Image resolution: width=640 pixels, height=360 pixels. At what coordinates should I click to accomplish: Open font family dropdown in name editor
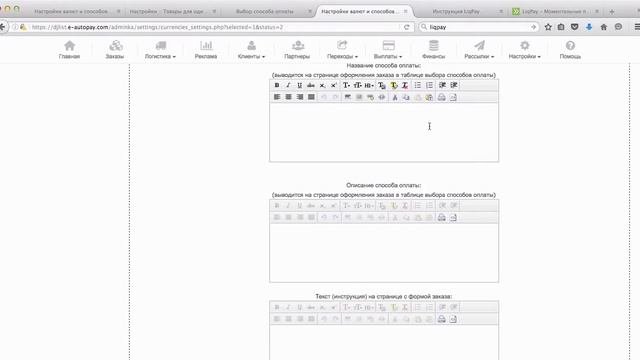pyautogui.click(x=346, y=85)
